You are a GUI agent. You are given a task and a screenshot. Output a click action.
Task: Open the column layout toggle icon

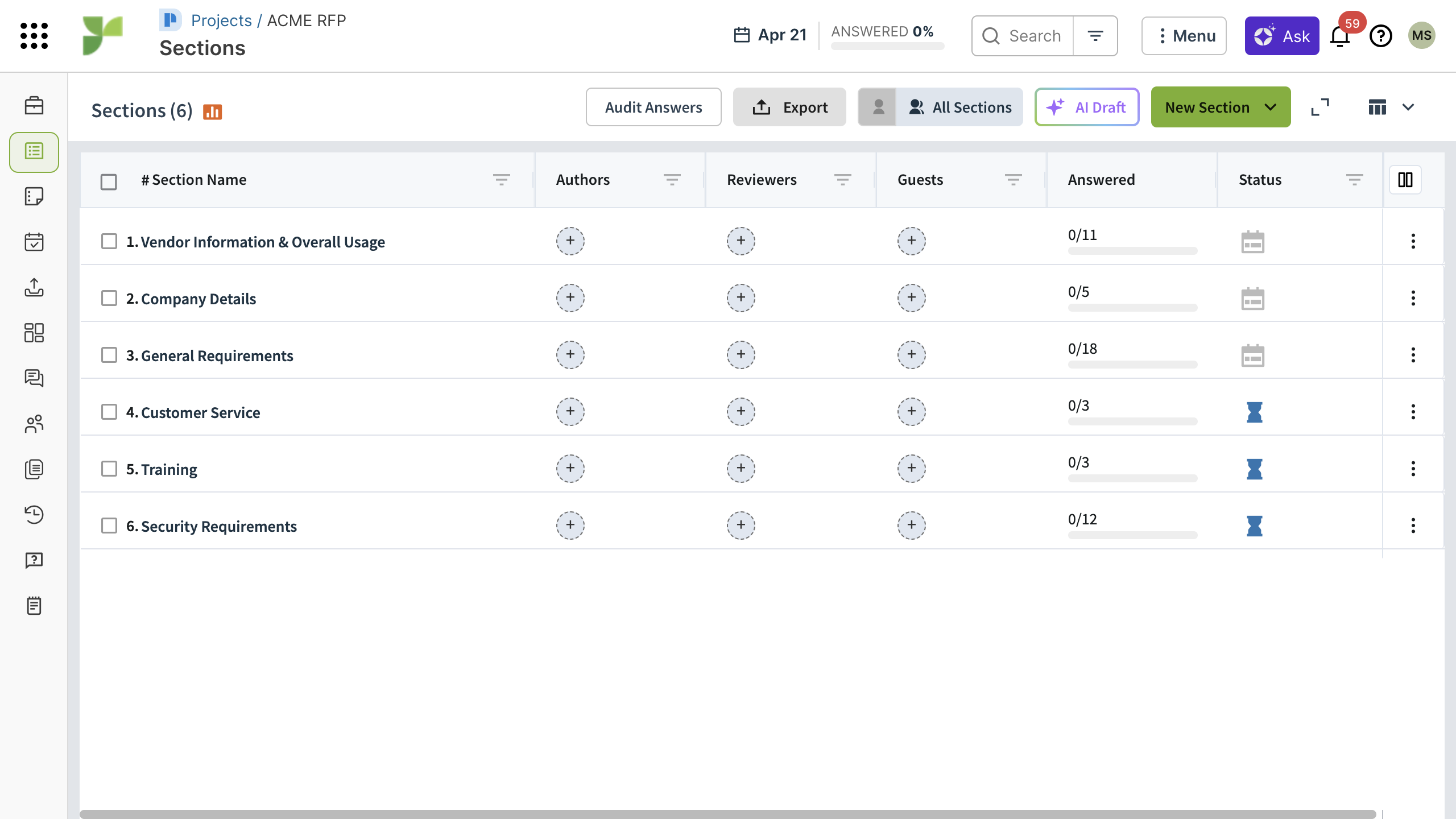click(1405, 180)
